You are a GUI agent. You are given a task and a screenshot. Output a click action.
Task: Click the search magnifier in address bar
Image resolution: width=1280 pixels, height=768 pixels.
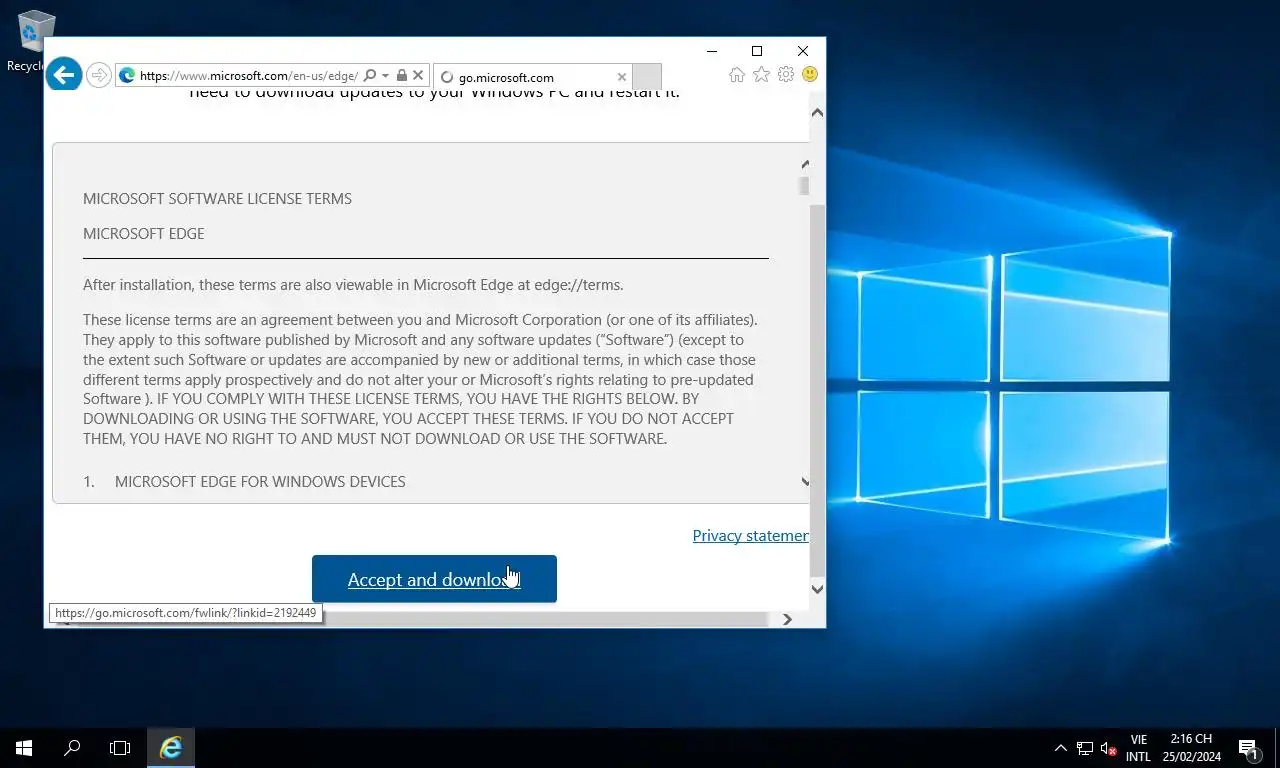(x=370, y=75)
